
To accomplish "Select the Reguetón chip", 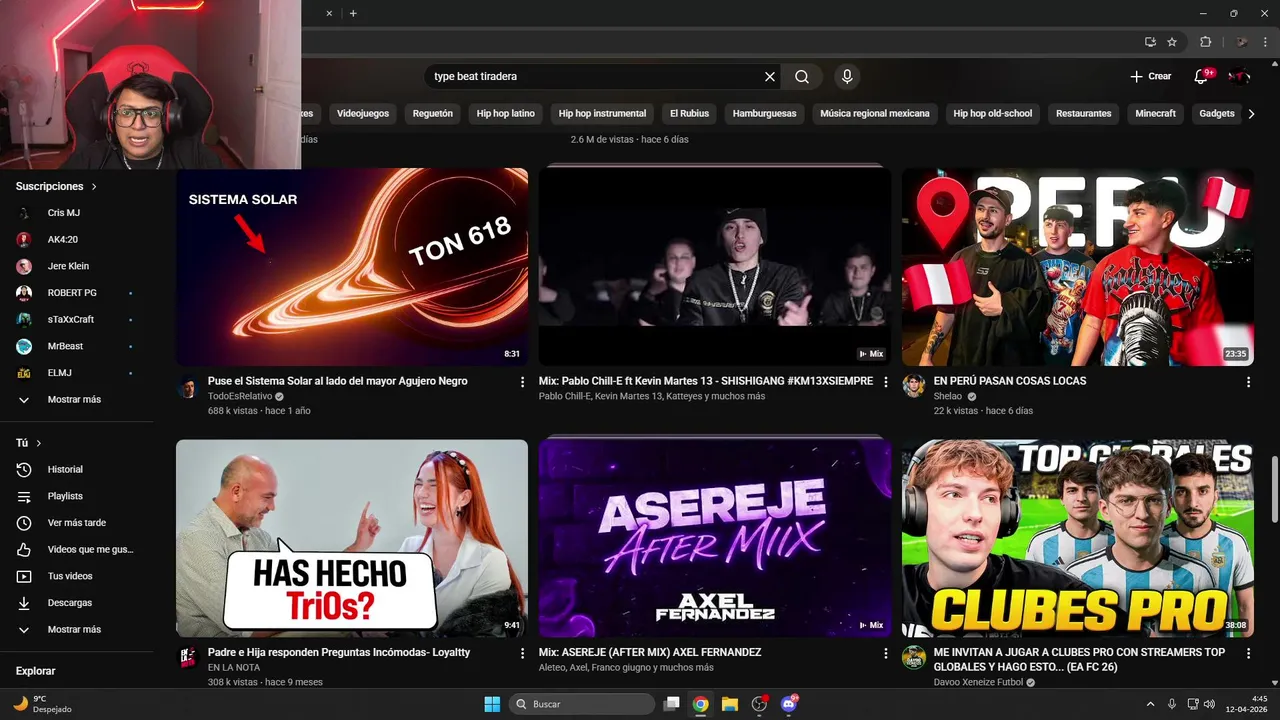I will [x=433, y=114].
